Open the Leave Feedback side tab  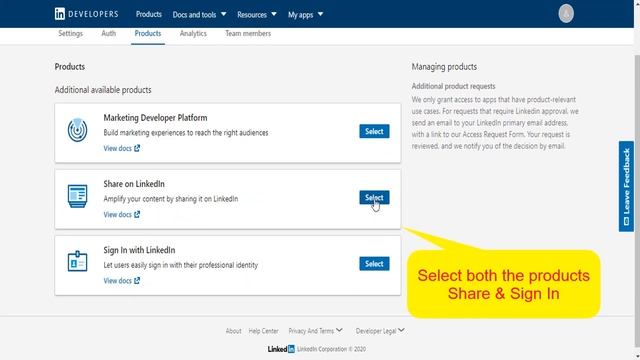pos(626,186)
